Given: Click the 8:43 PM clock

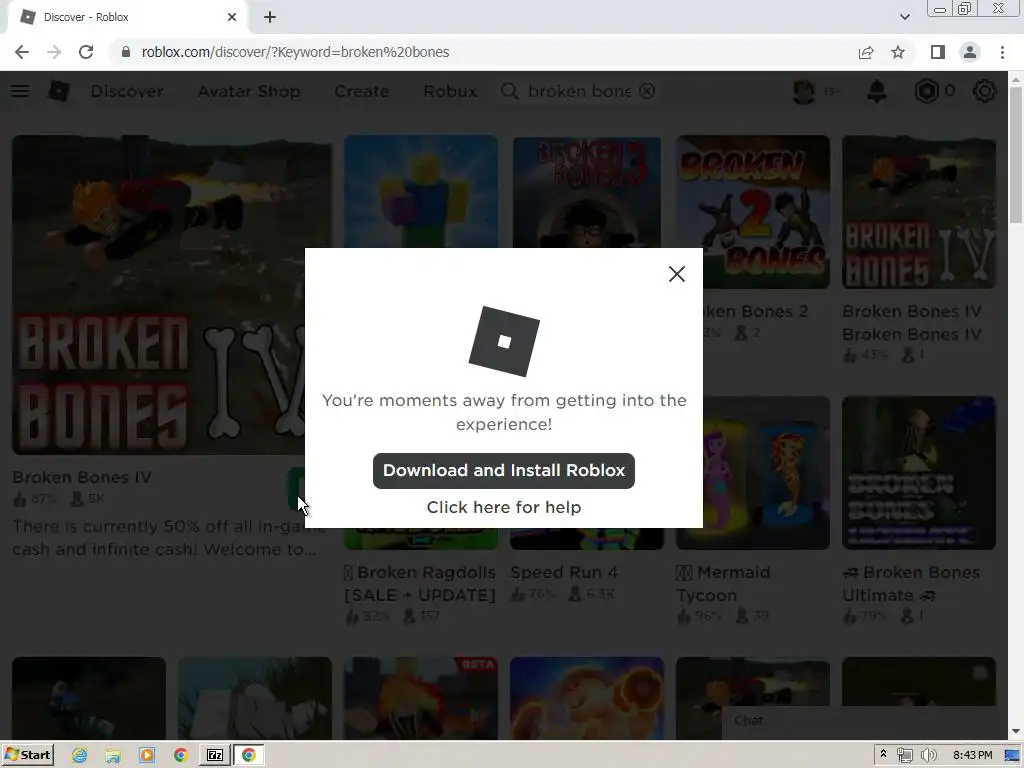Looking at the screenshot, I should [x=972, y=755].
